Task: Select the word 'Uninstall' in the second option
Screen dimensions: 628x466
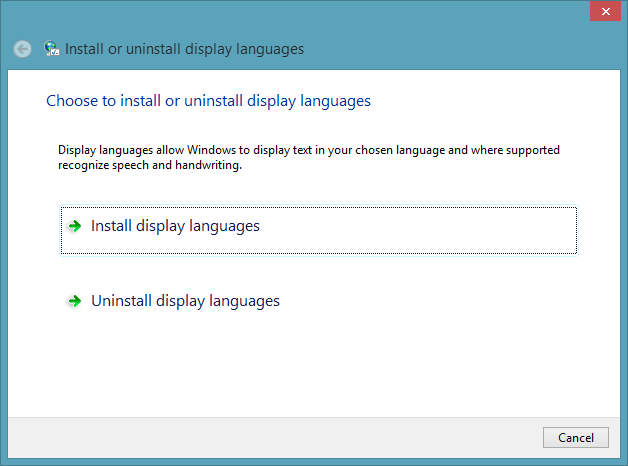Action: click(x=121, y=301)
